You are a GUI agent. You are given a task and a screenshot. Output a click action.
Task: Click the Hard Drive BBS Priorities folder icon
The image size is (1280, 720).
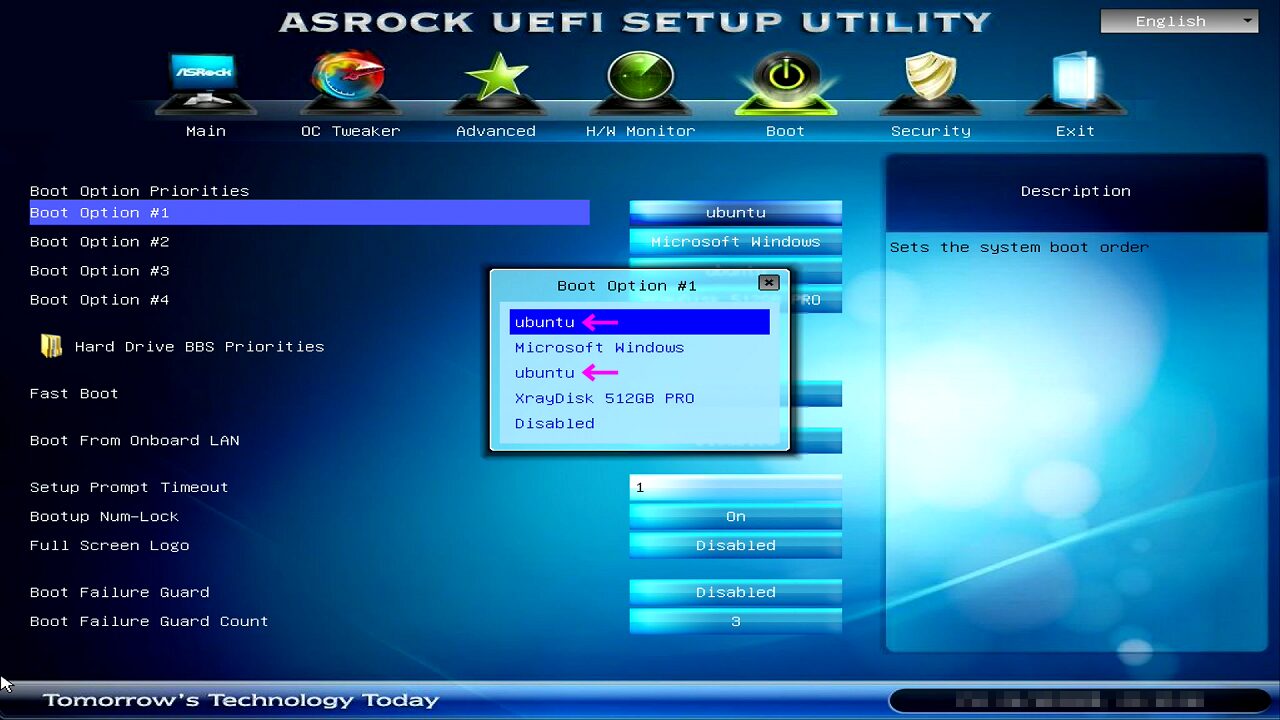tap(51, 346)
